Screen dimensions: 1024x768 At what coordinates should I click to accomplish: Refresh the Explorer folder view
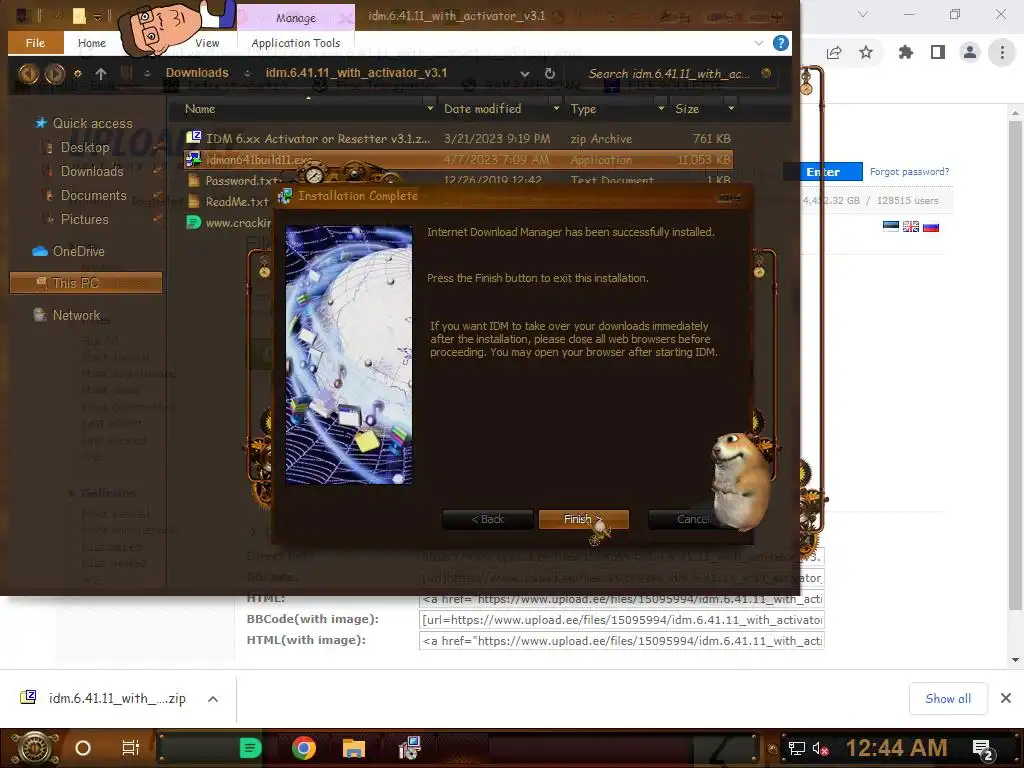pyautogui.click(x=550, y=74)
